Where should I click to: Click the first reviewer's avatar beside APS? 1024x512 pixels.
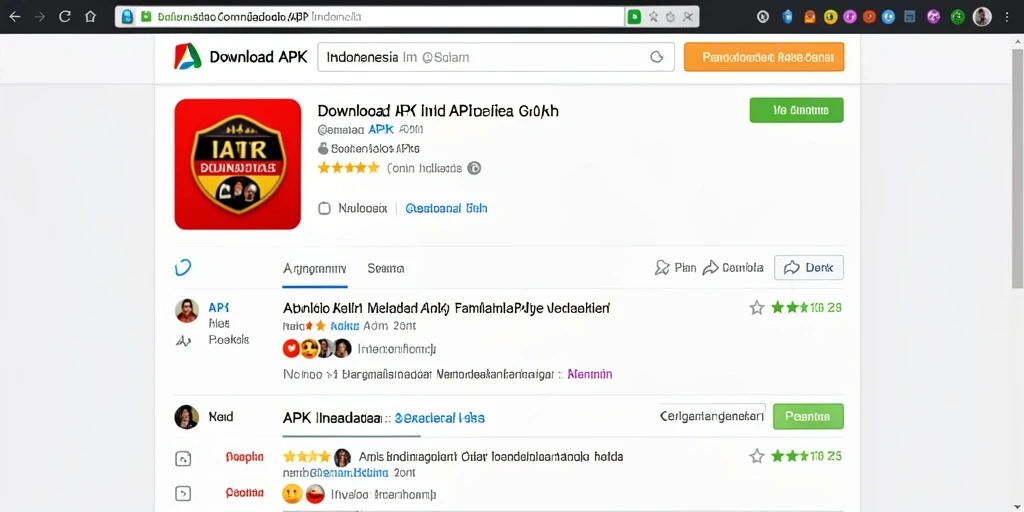click(187, 311)
